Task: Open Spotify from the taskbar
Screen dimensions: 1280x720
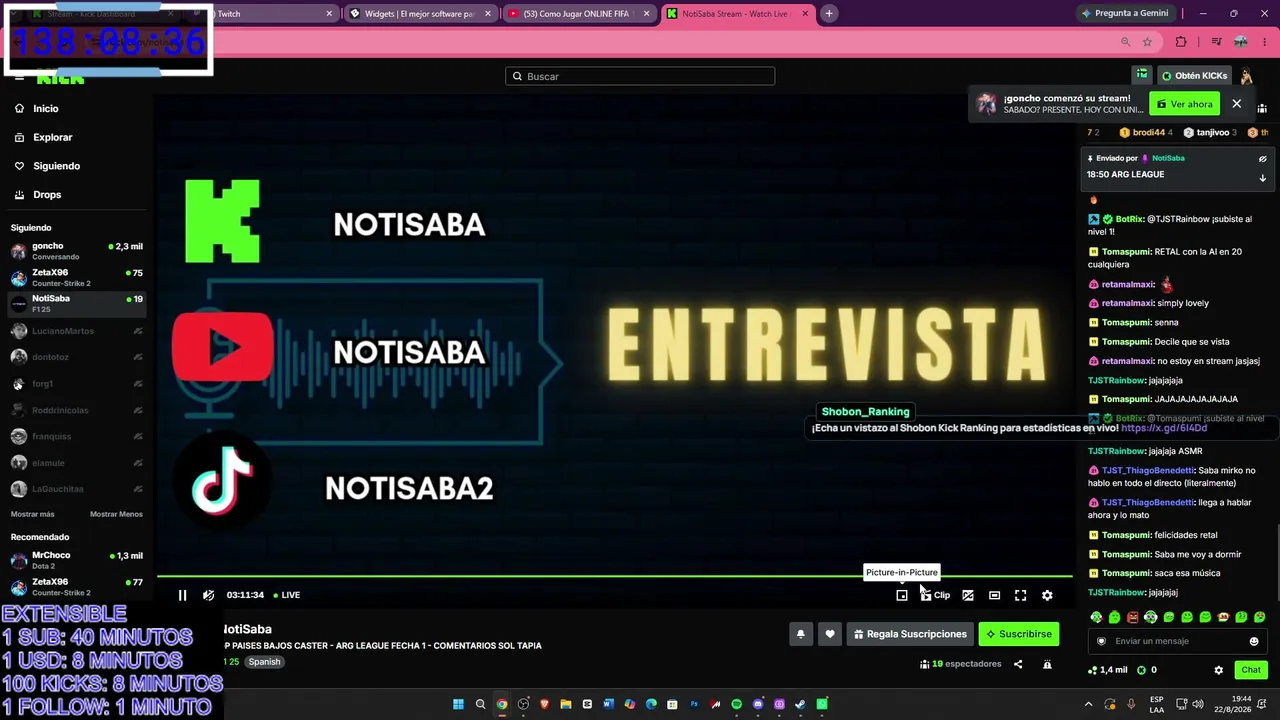Action: pyautogui.click(x=737, y=704)
